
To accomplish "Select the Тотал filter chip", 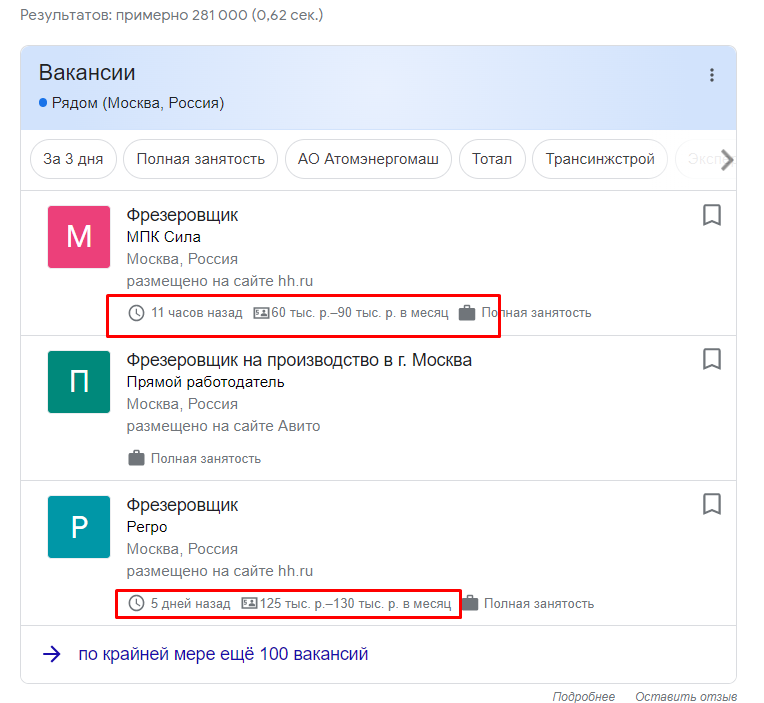I will (x=492, y=159).
